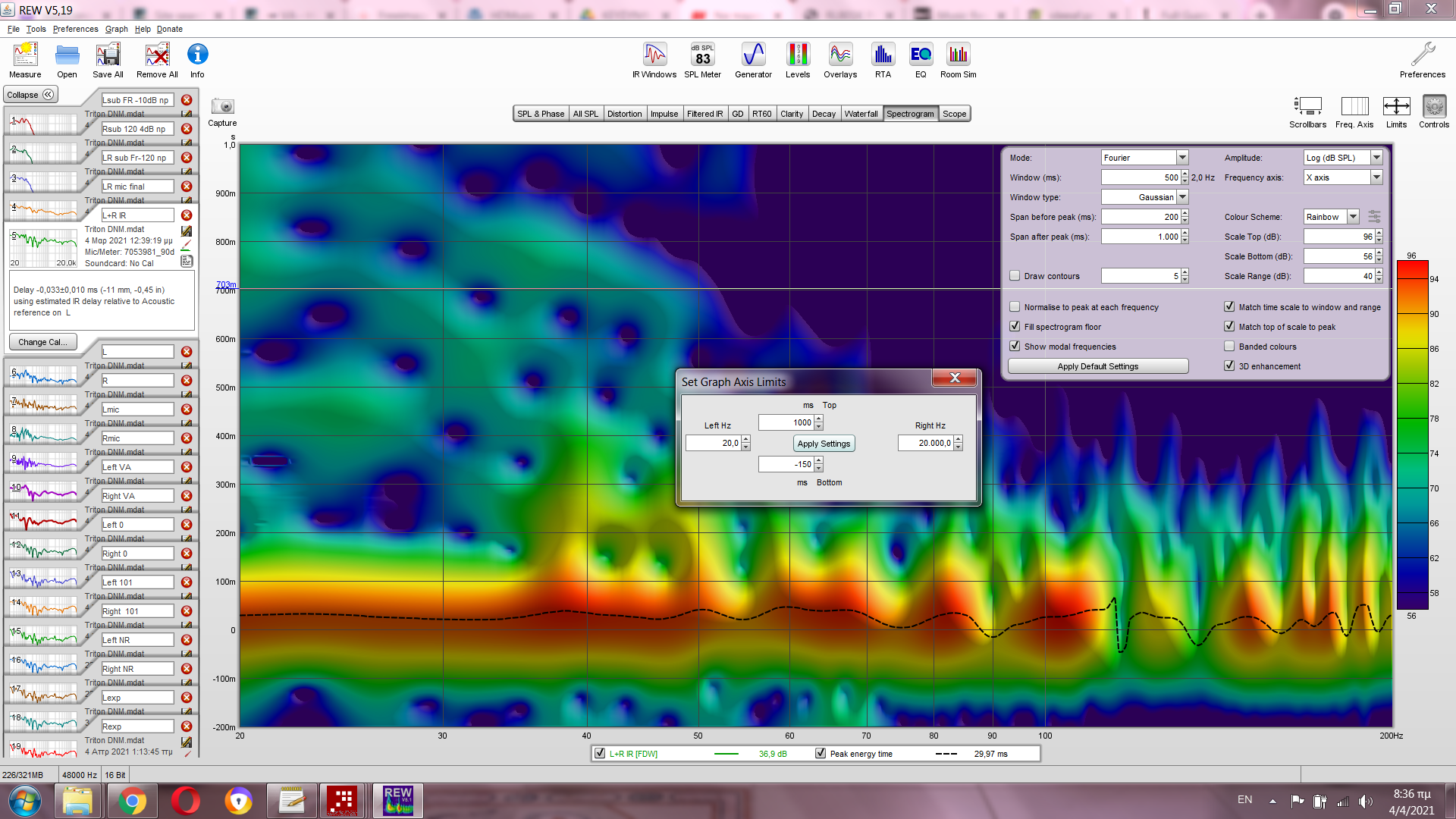Open Chrome from the taskbar
Image resolution: width=1456 pixels, height=819 pixels.
tap(132, 801)
